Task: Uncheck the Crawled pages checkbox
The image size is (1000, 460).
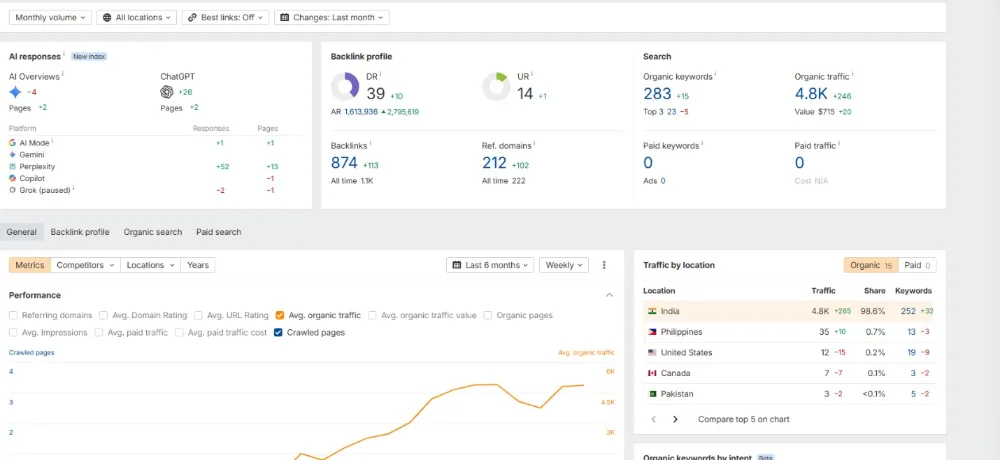Action: click(x=278, y=332)
